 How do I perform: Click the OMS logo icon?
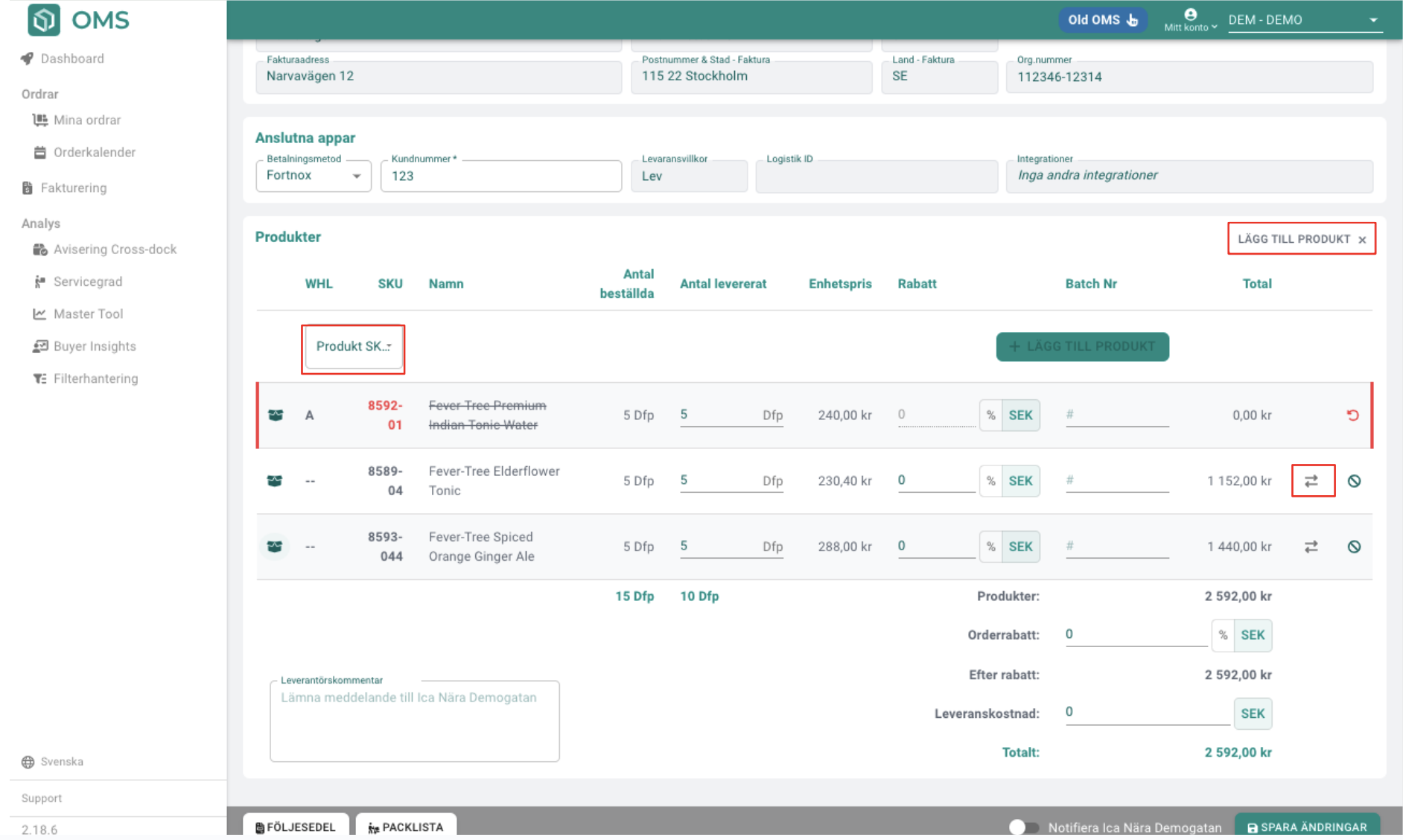click(43, 19)
